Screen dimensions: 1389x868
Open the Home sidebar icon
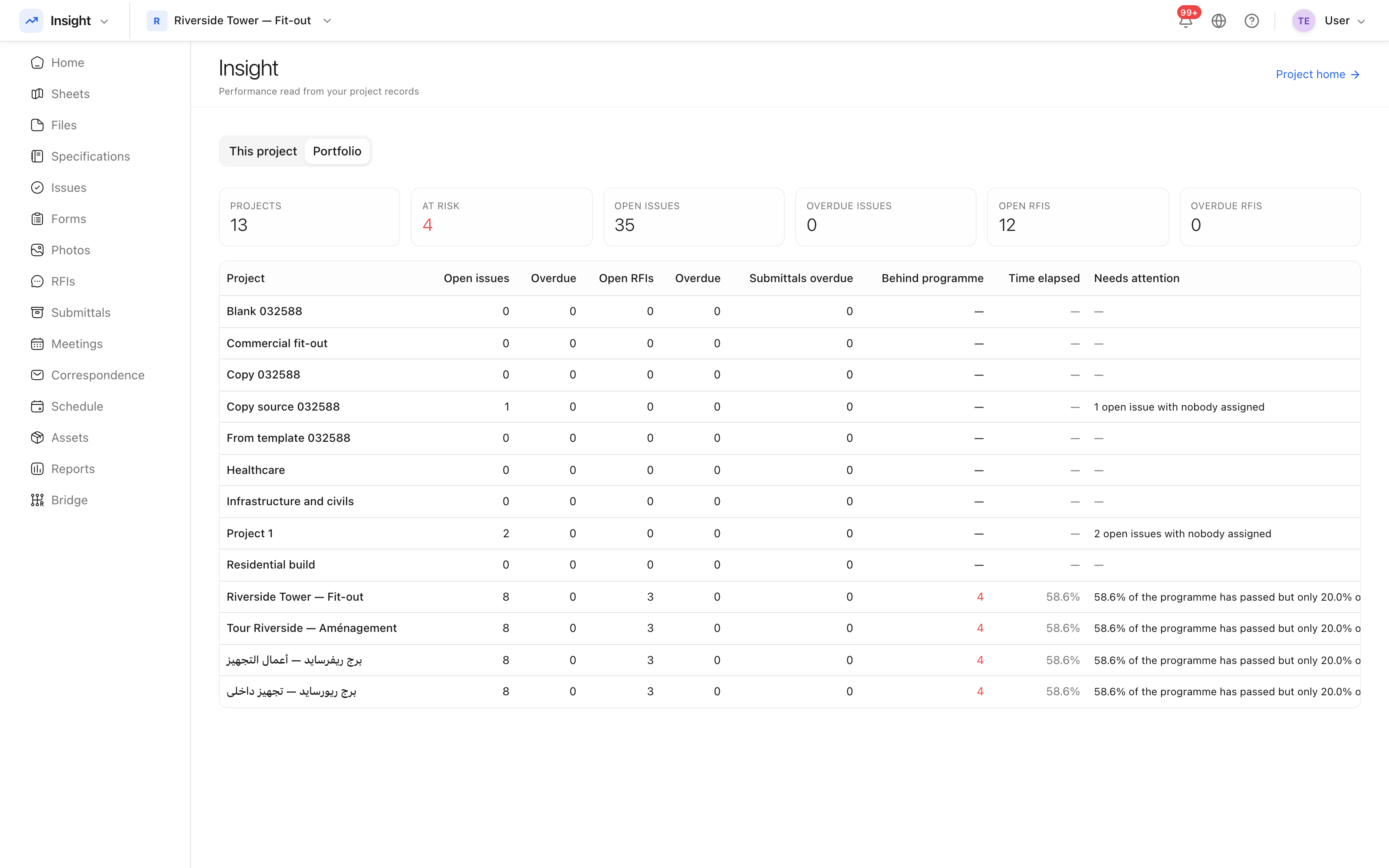coord(37,62)
